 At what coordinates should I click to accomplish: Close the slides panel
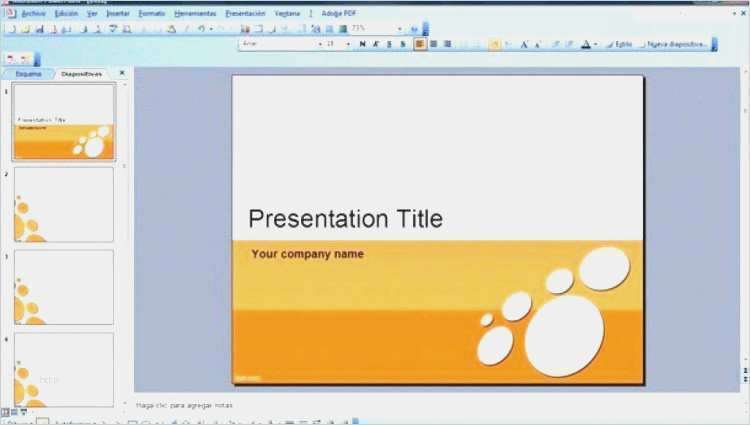pos(122,73)
